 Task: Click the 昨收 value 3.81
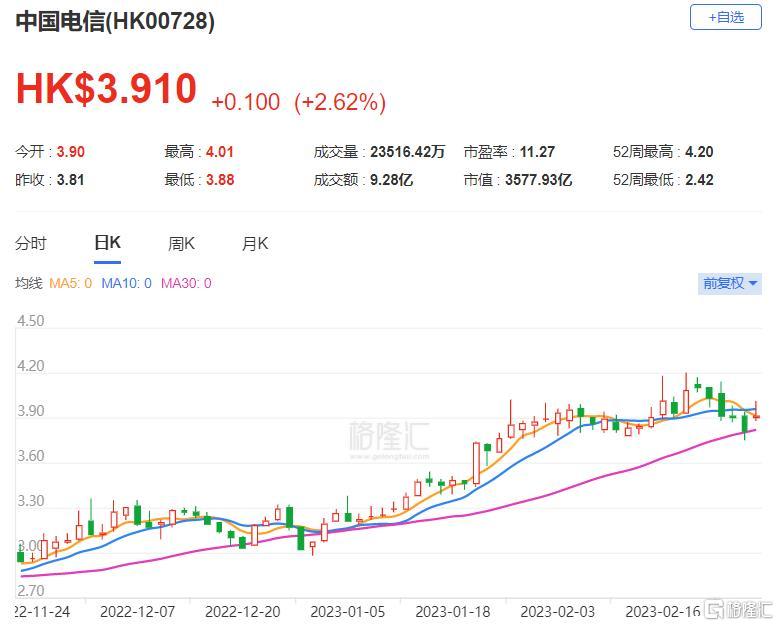71,179
